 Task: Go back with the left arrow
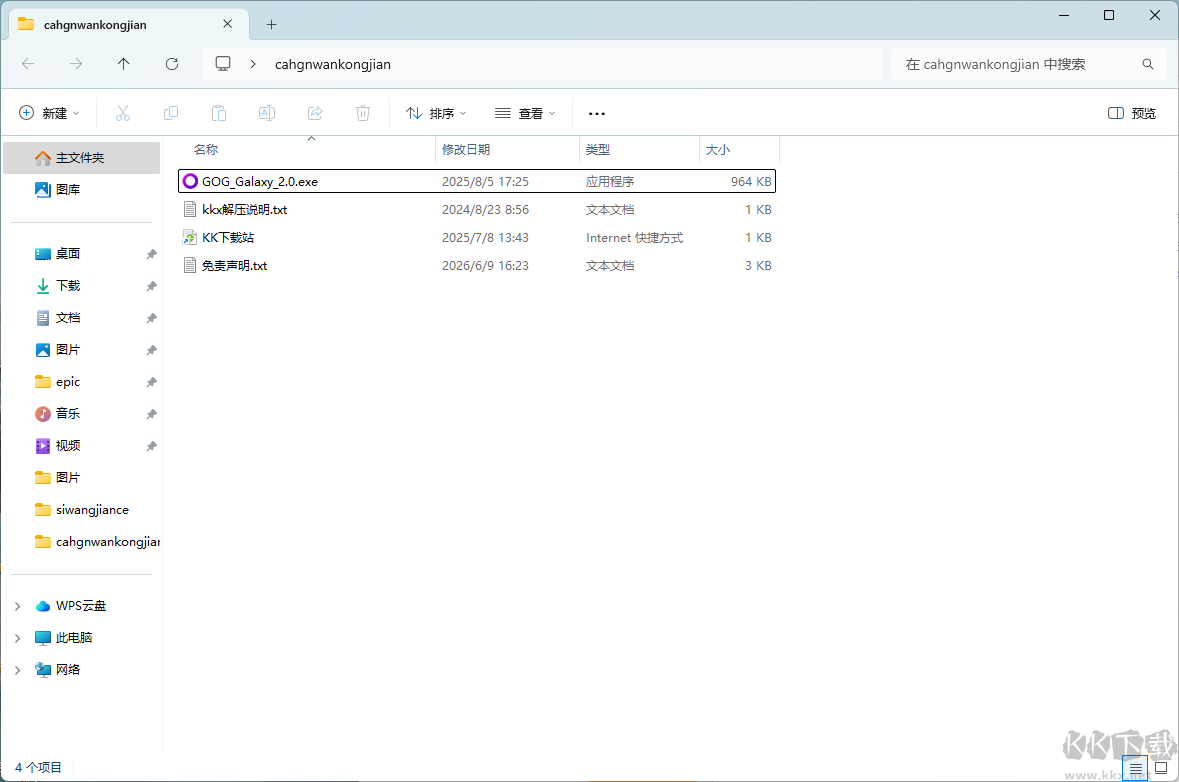pos(28,64)
